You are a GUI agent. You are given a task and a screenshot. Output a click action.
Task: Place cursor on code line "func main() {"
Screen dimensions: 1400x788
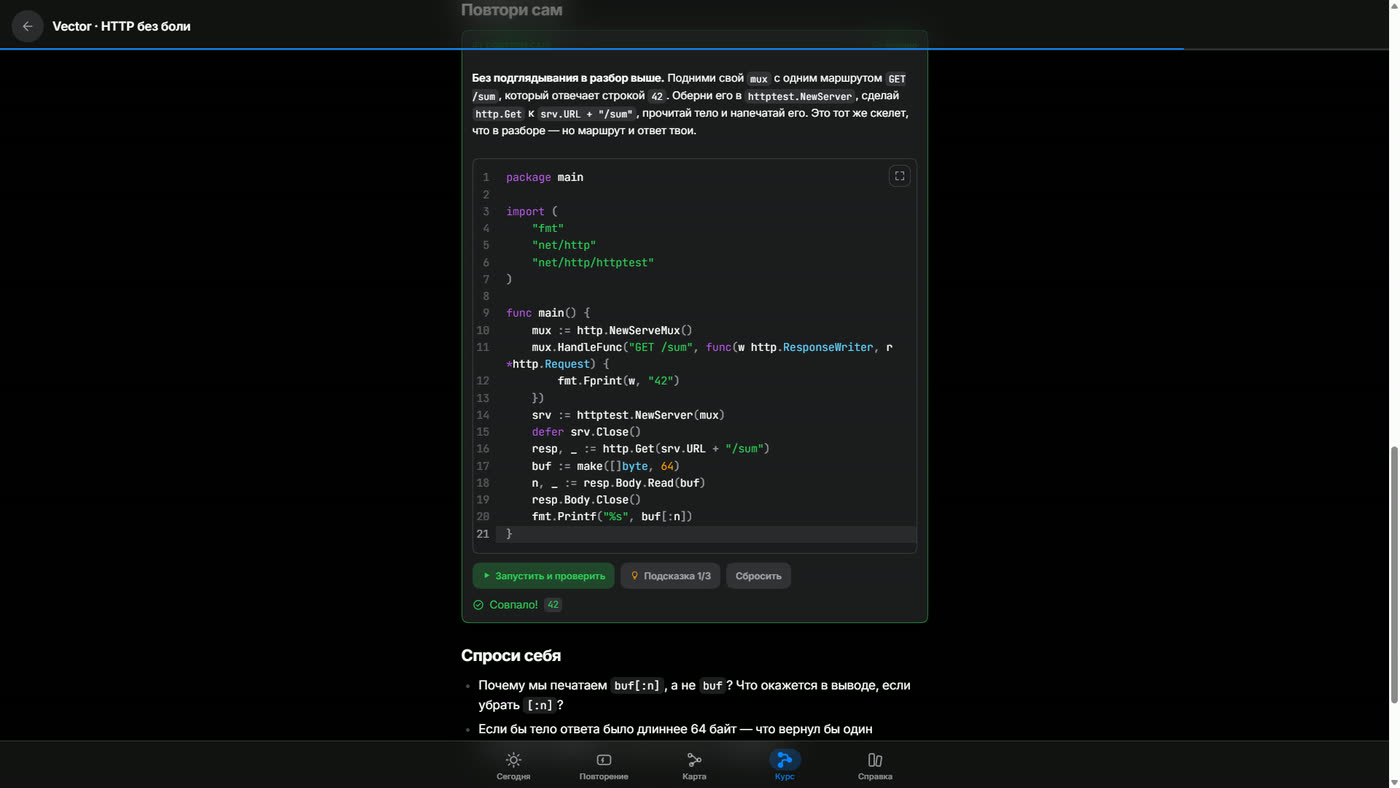pyautogui.click(x=548, y=313)
